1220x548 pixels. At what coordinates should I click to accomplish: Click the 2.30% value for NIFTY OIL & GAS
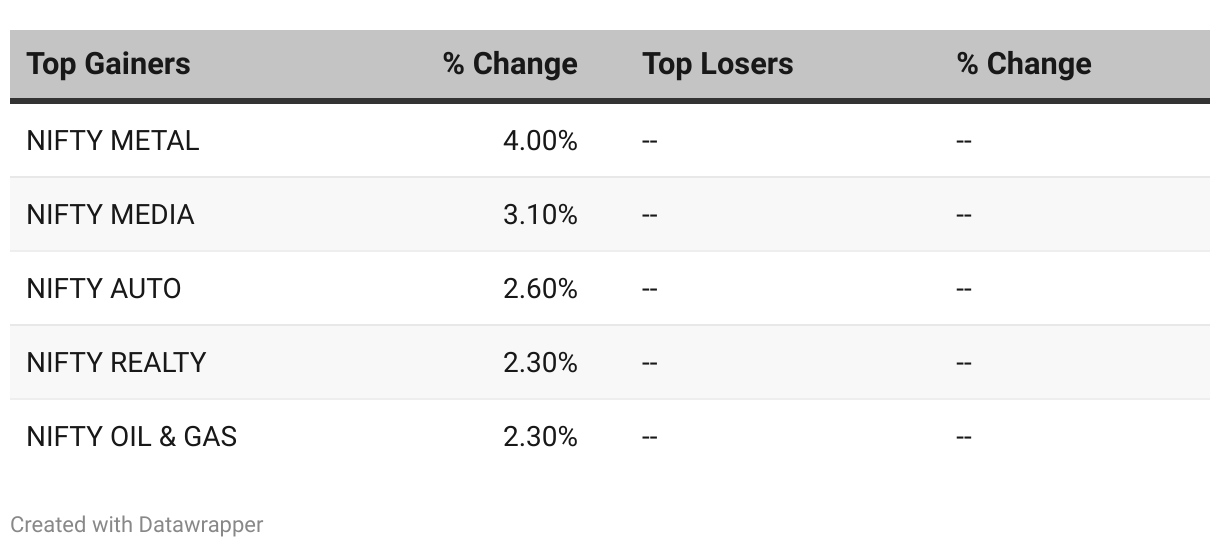(540, 436)
